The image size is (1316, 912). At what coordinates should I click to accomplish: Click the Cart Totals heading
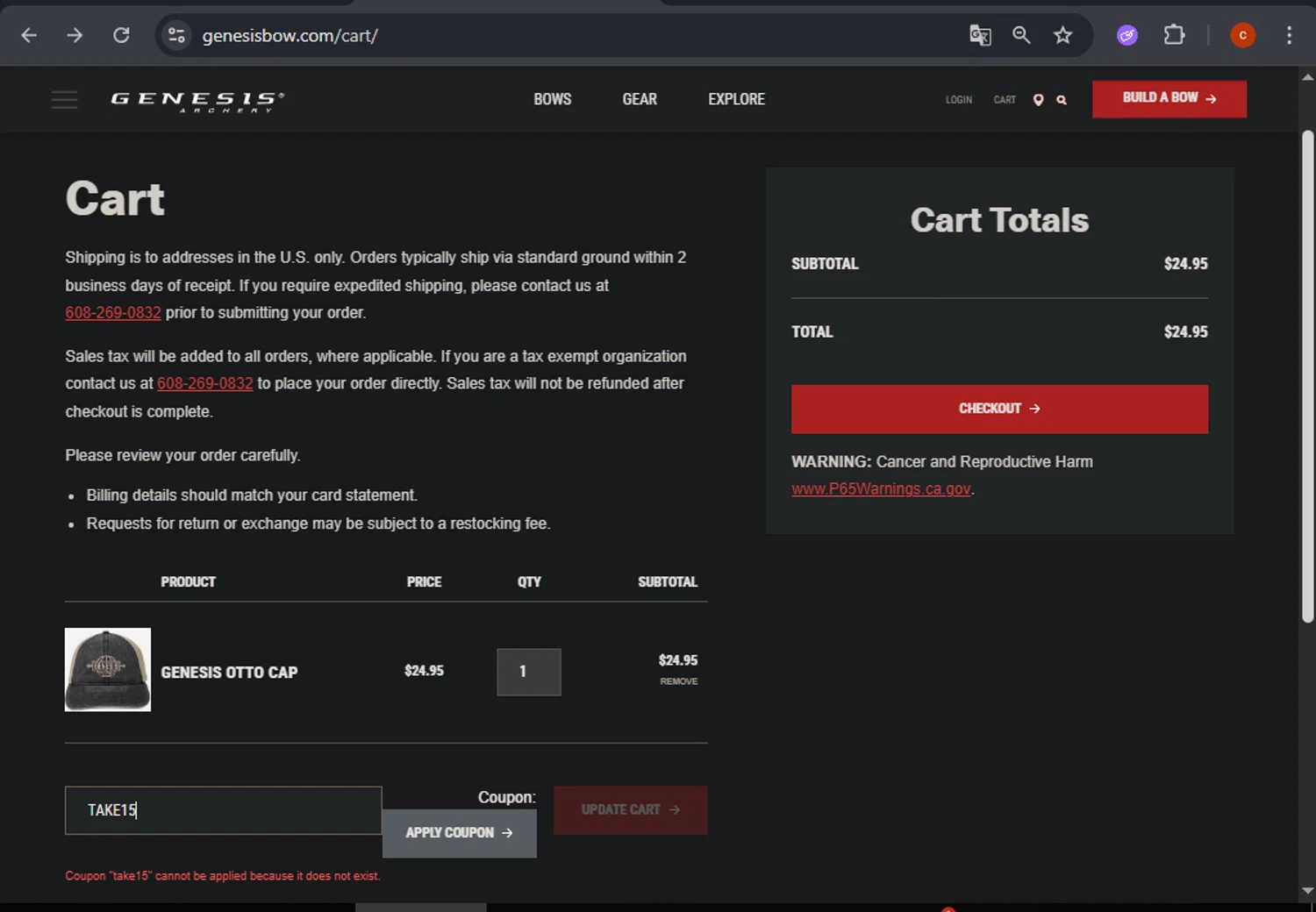(x=999, y=220)
